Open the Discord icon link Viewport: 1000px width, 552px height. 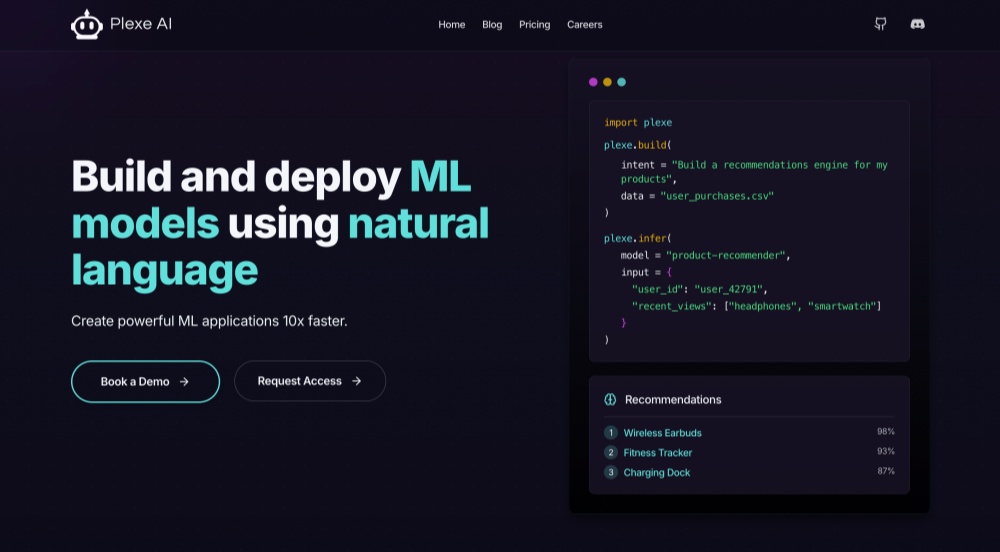tap(917, 24)
